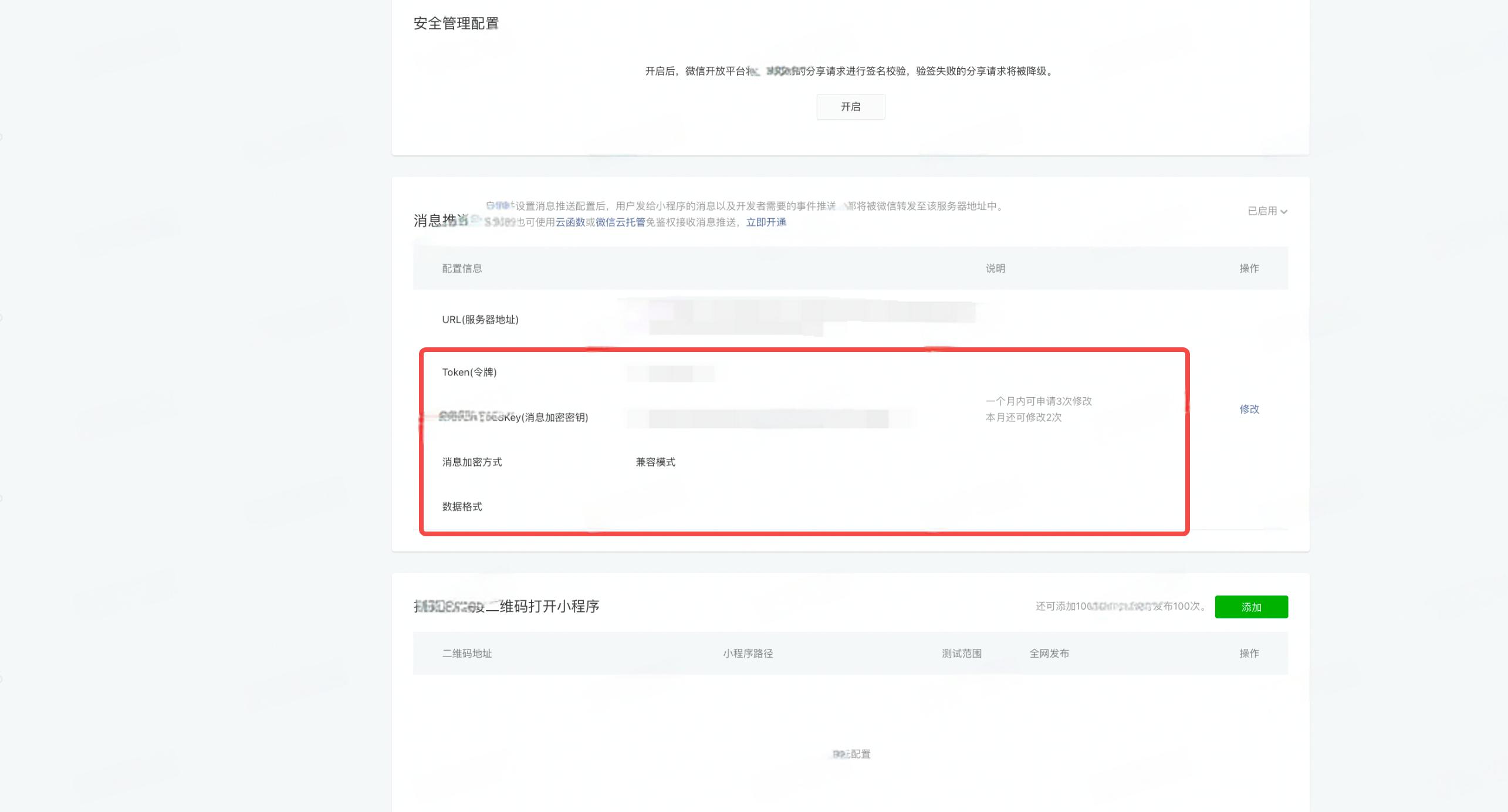The width and height of the screenshot is (1508, 812).
Task: Select the 兼容模式 encryption mode text
Action: [x=655, y=462]
